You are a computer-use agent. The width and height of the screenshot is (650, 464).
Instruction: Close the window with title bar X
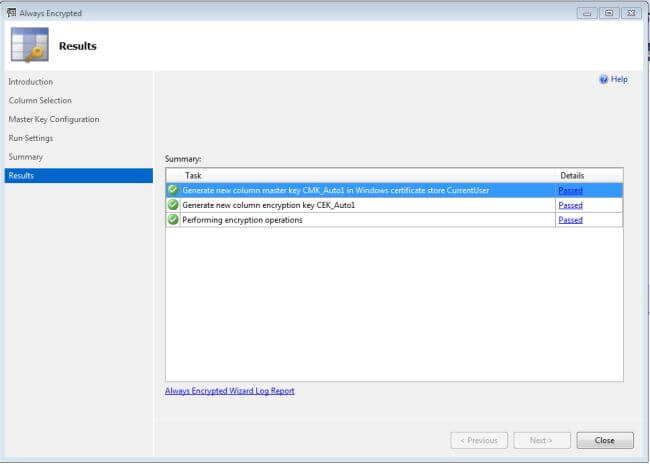[x=631, y=13]
